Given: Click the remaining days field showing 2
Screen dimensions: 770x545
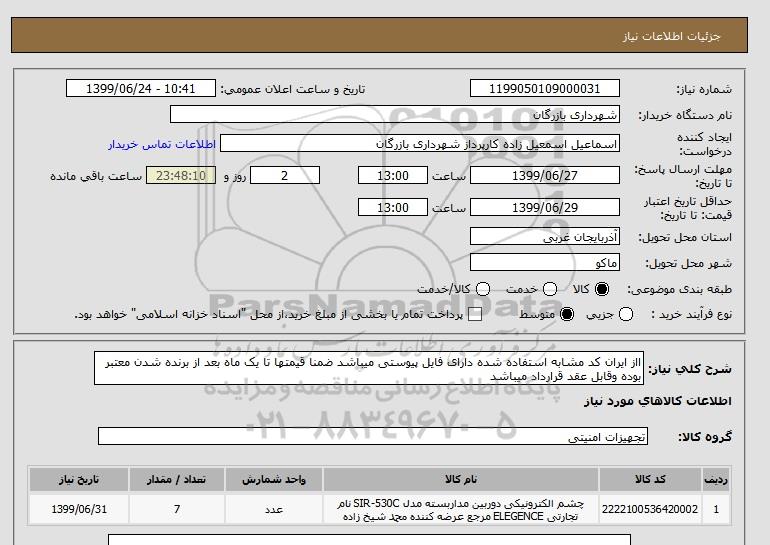Looking at the screenshot, I should tap(285, 175).
